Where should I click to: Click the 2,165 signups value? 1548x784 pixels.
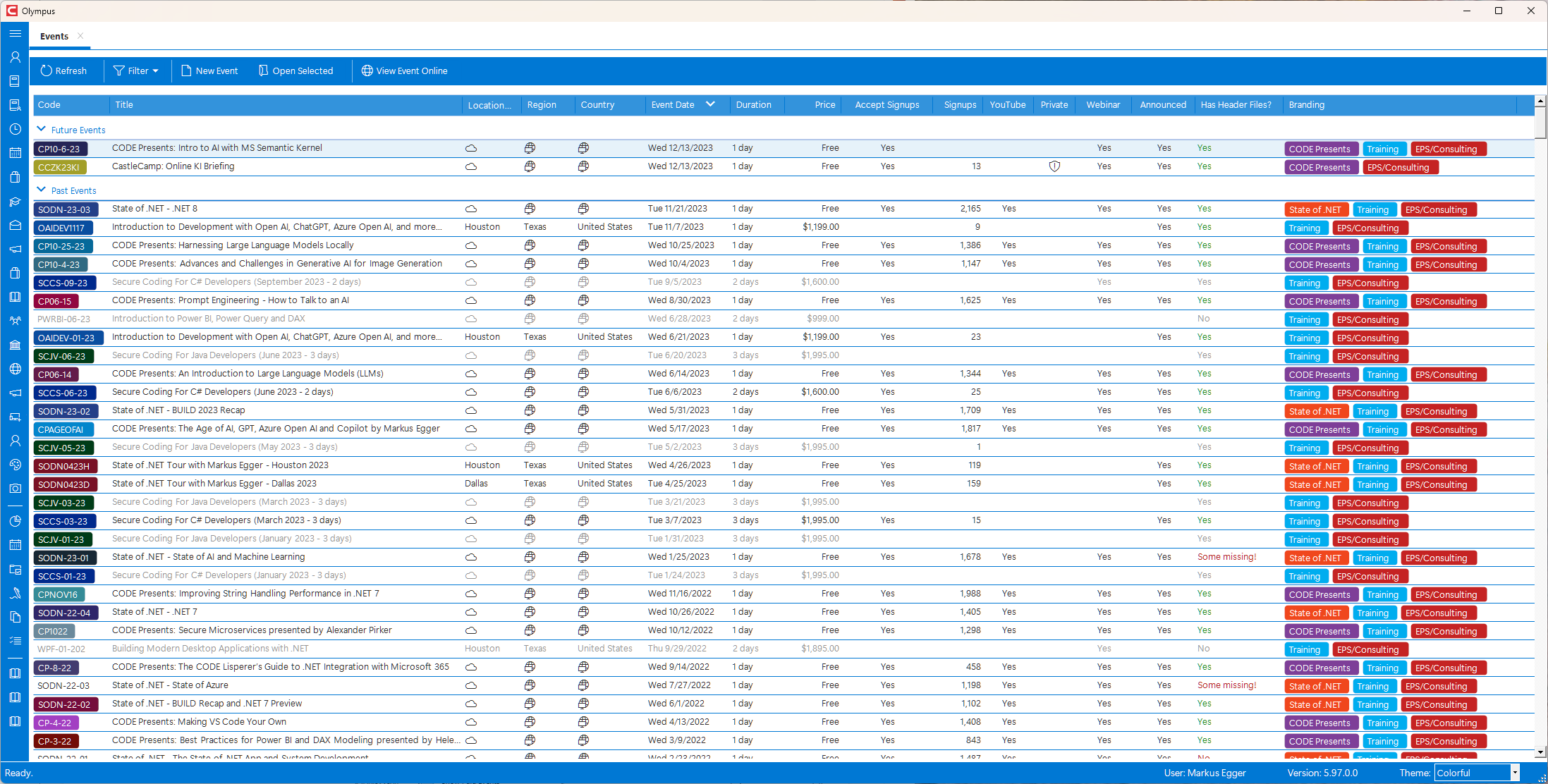click(970, 209)
